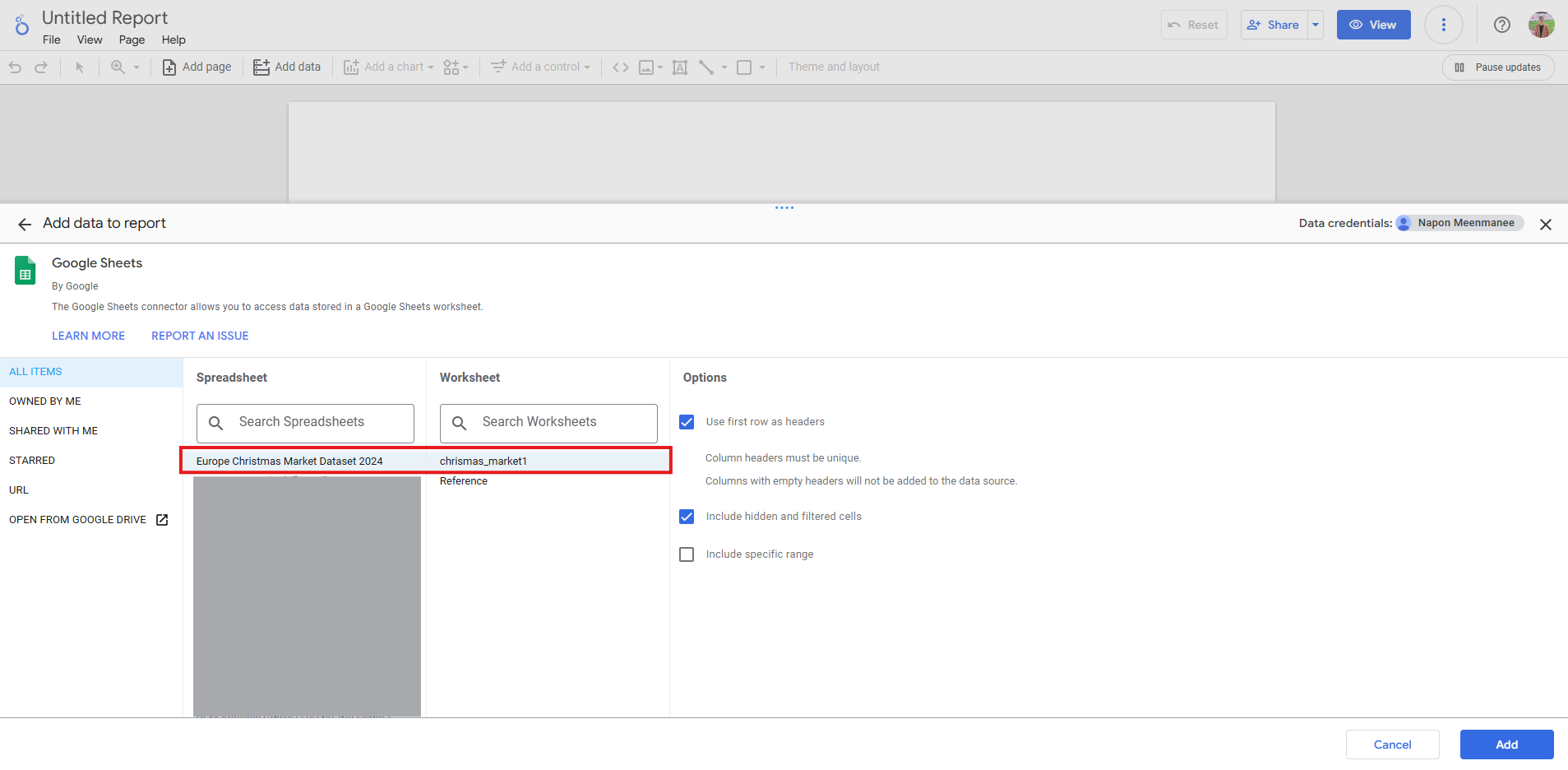Click the redo arrow icon
Viewport: 1568px width, 770px height.
[41, 67]
